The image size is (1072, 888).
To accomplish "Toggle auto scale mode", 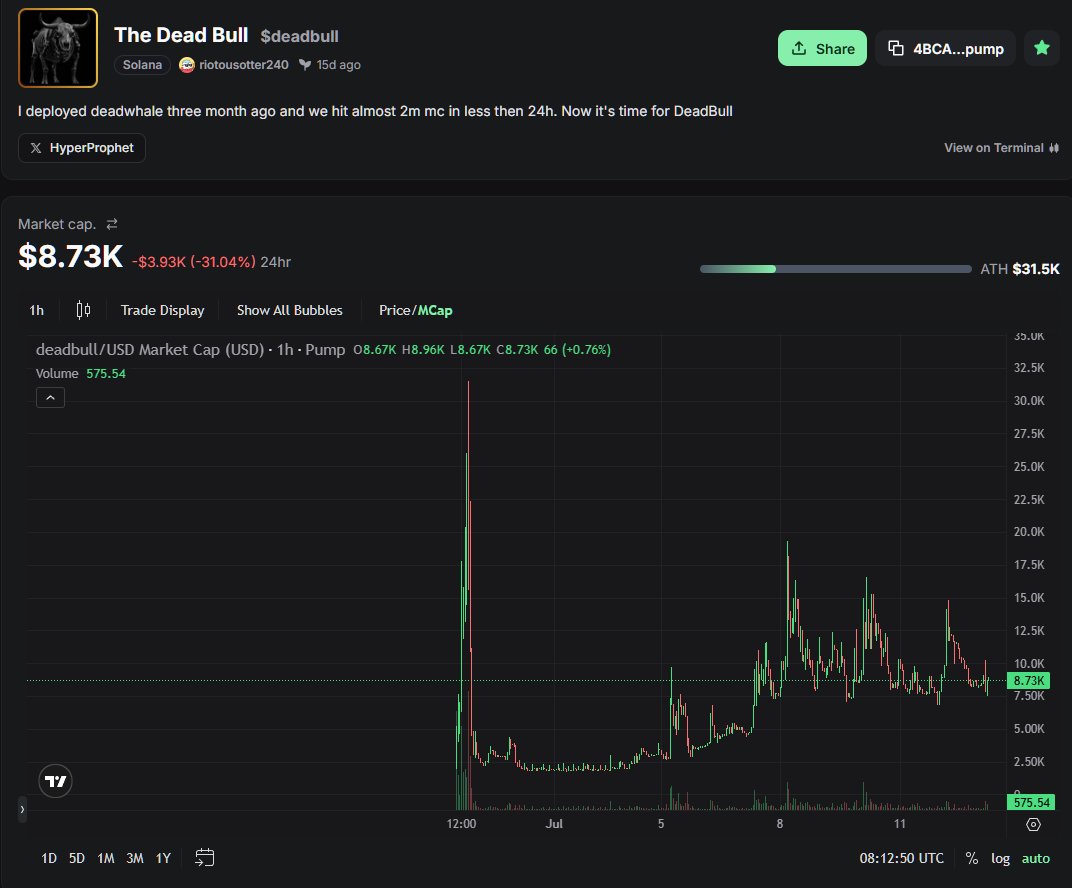I will [1035, 859].
